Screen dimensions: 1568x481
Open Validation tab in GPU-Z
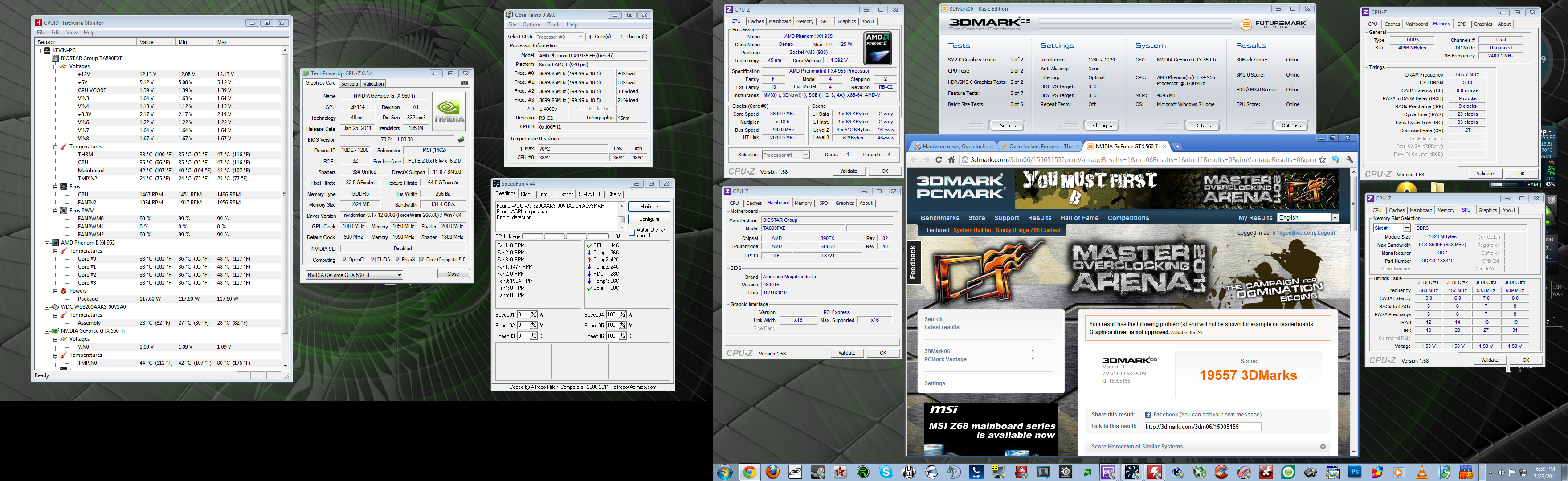pyautogui.click(x=373, y=84)
